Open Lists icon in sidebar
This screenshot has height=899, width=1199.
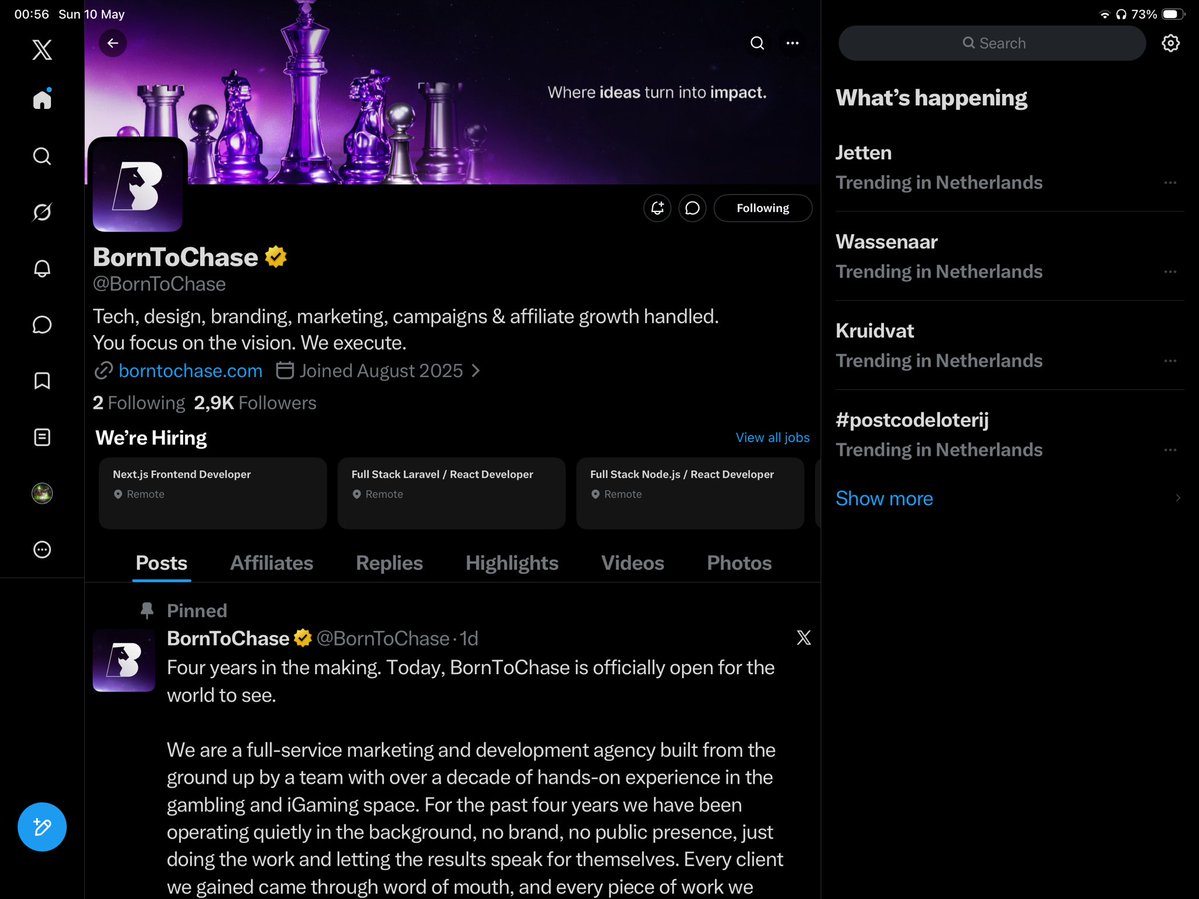[42, 437]
